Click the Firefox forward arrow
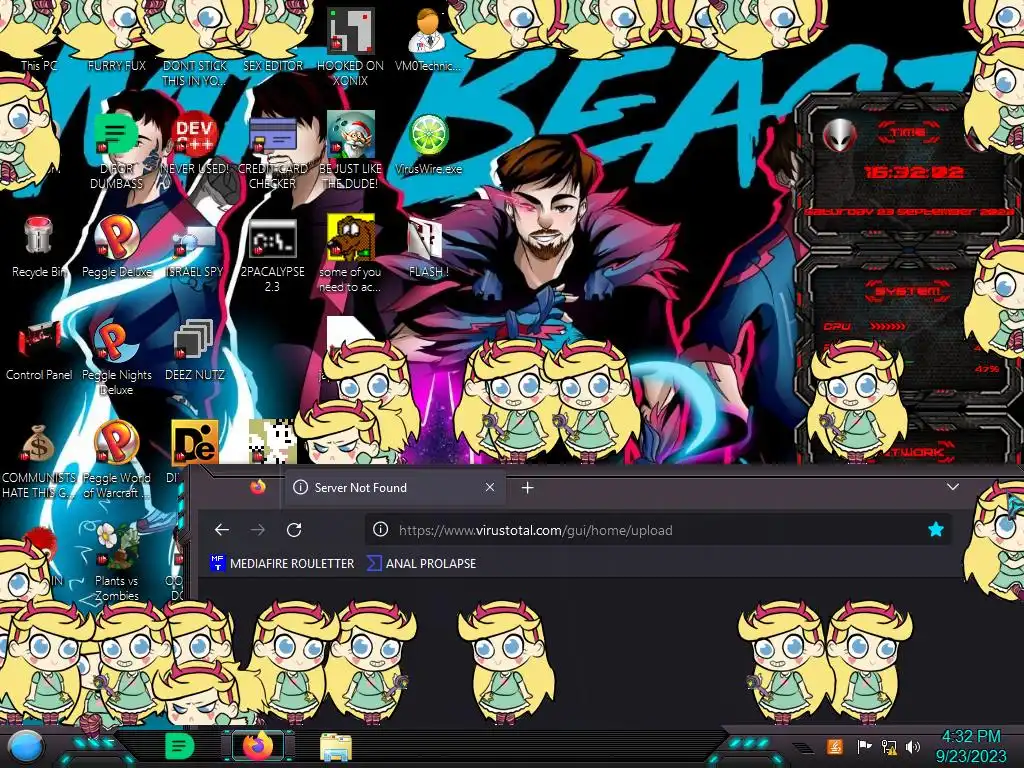 tap(258, 530)
